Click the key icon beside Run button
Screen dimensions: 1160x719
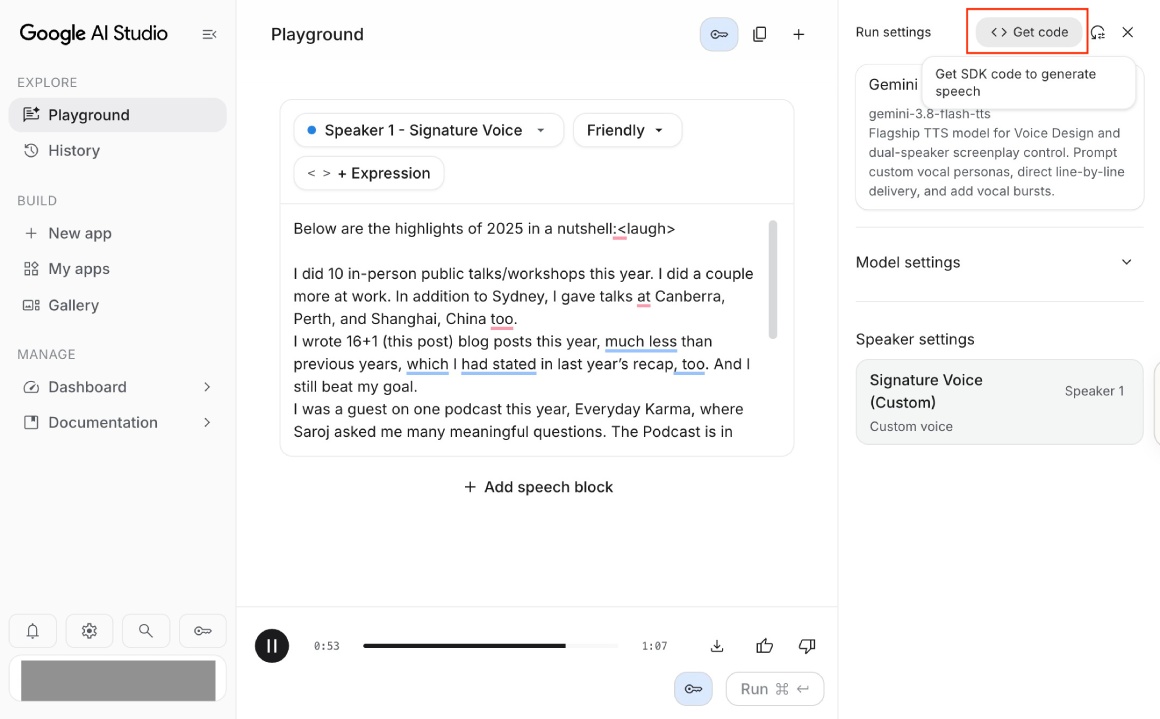[x=693, y=689]
